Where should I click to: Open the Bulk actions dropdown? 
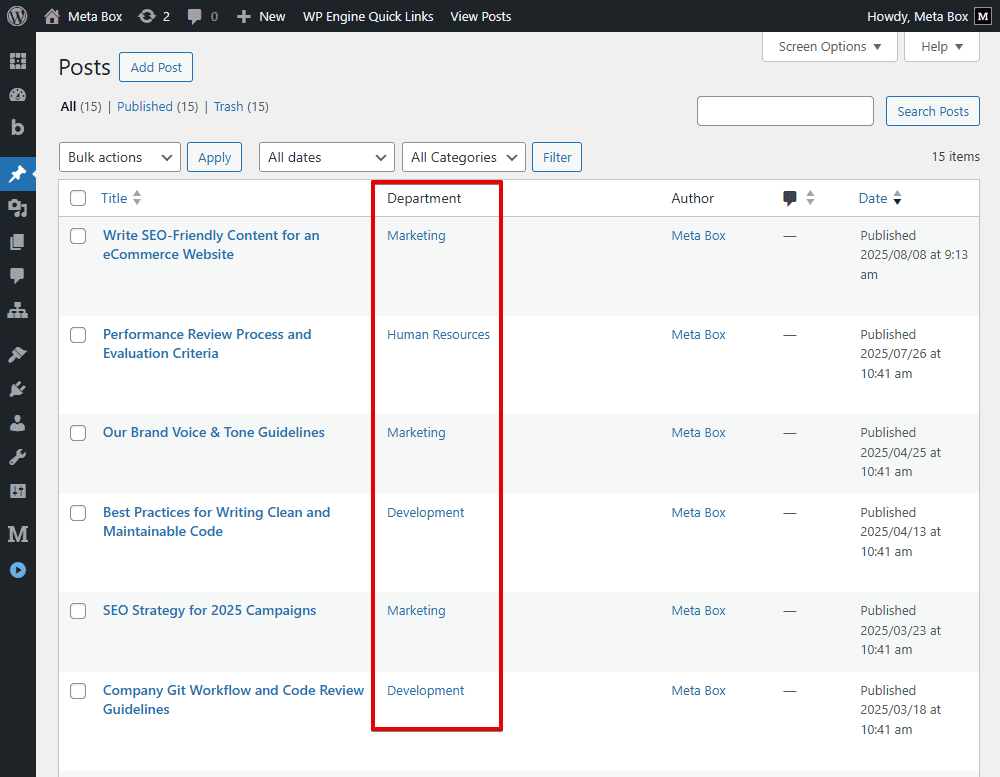[119, 157]
